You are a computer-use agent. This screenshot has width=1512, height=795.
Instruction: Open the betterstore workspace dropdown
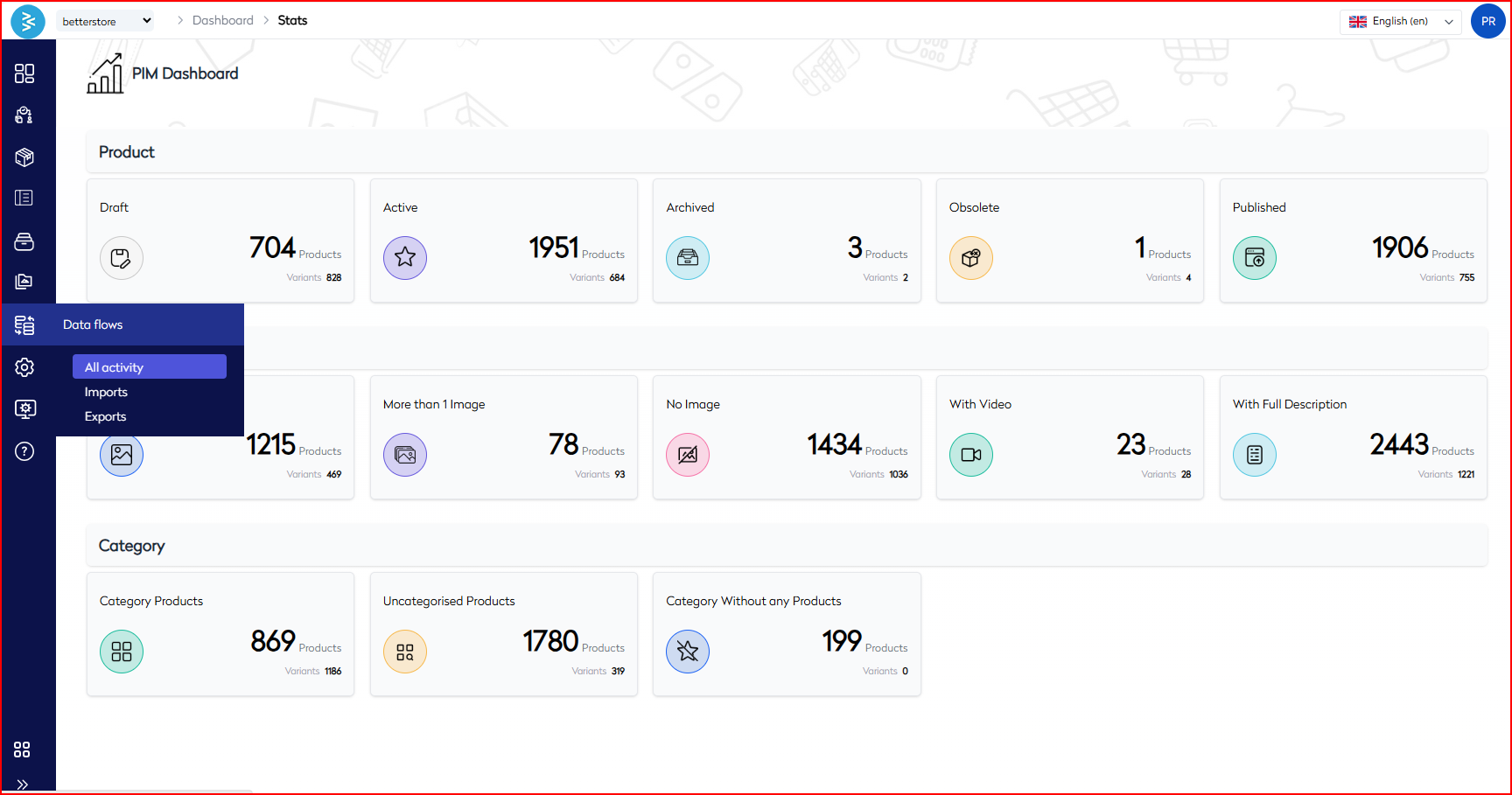click(106, 21)
